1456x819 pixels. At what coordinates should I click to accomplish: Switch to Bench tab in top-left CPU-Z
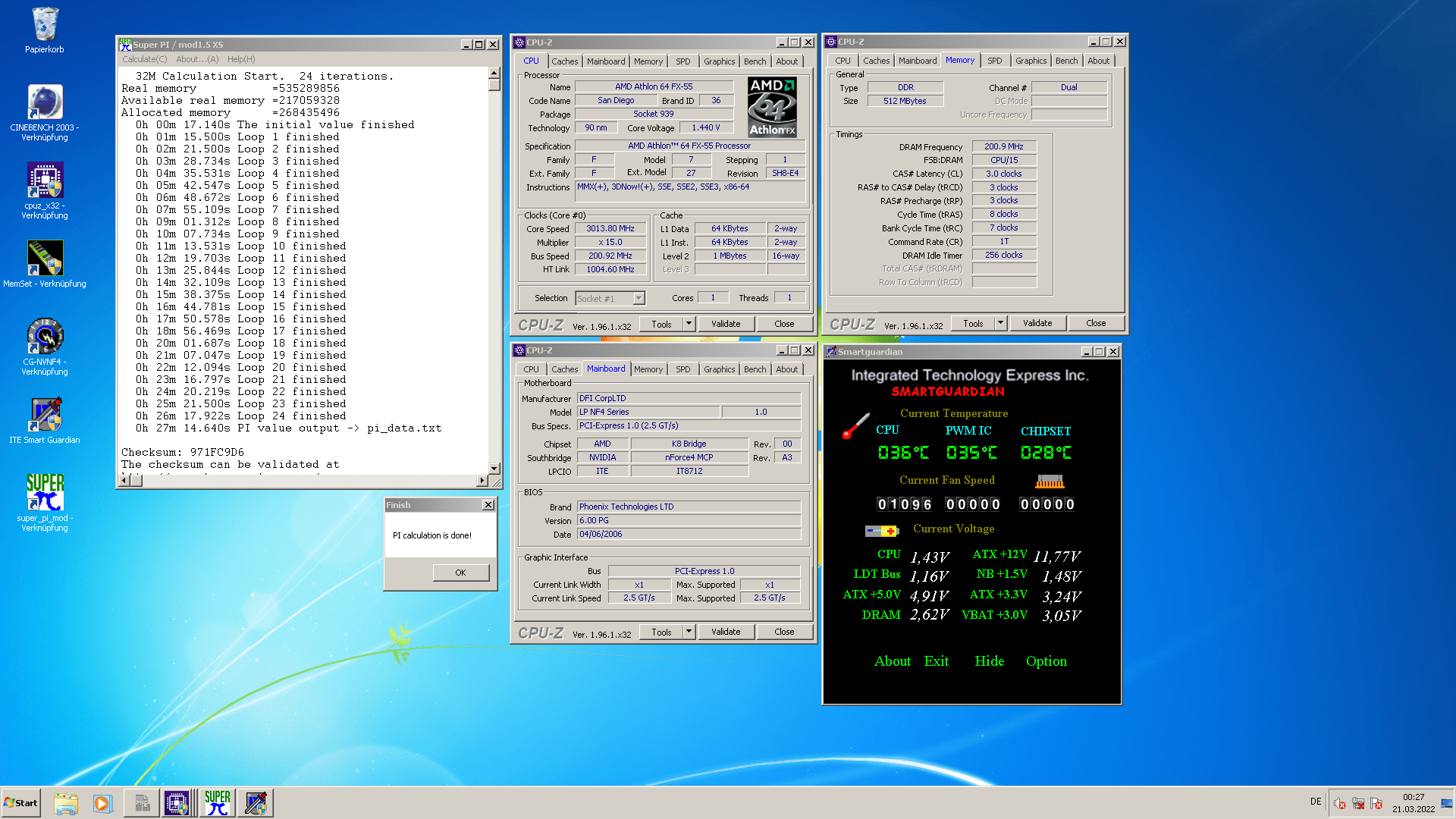[x=755, y=61]
